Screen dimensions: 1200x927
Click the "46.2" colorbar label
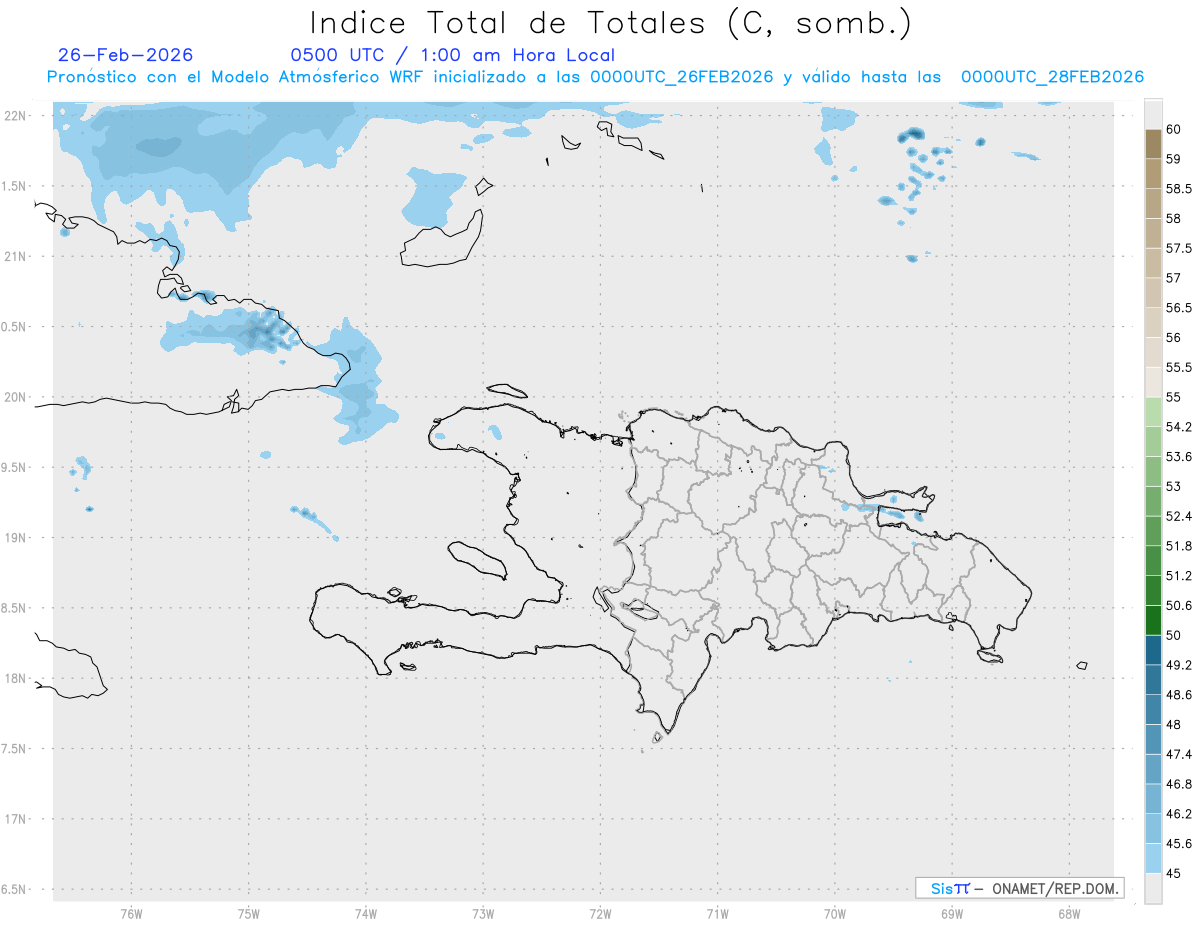tap(1179, 814)
